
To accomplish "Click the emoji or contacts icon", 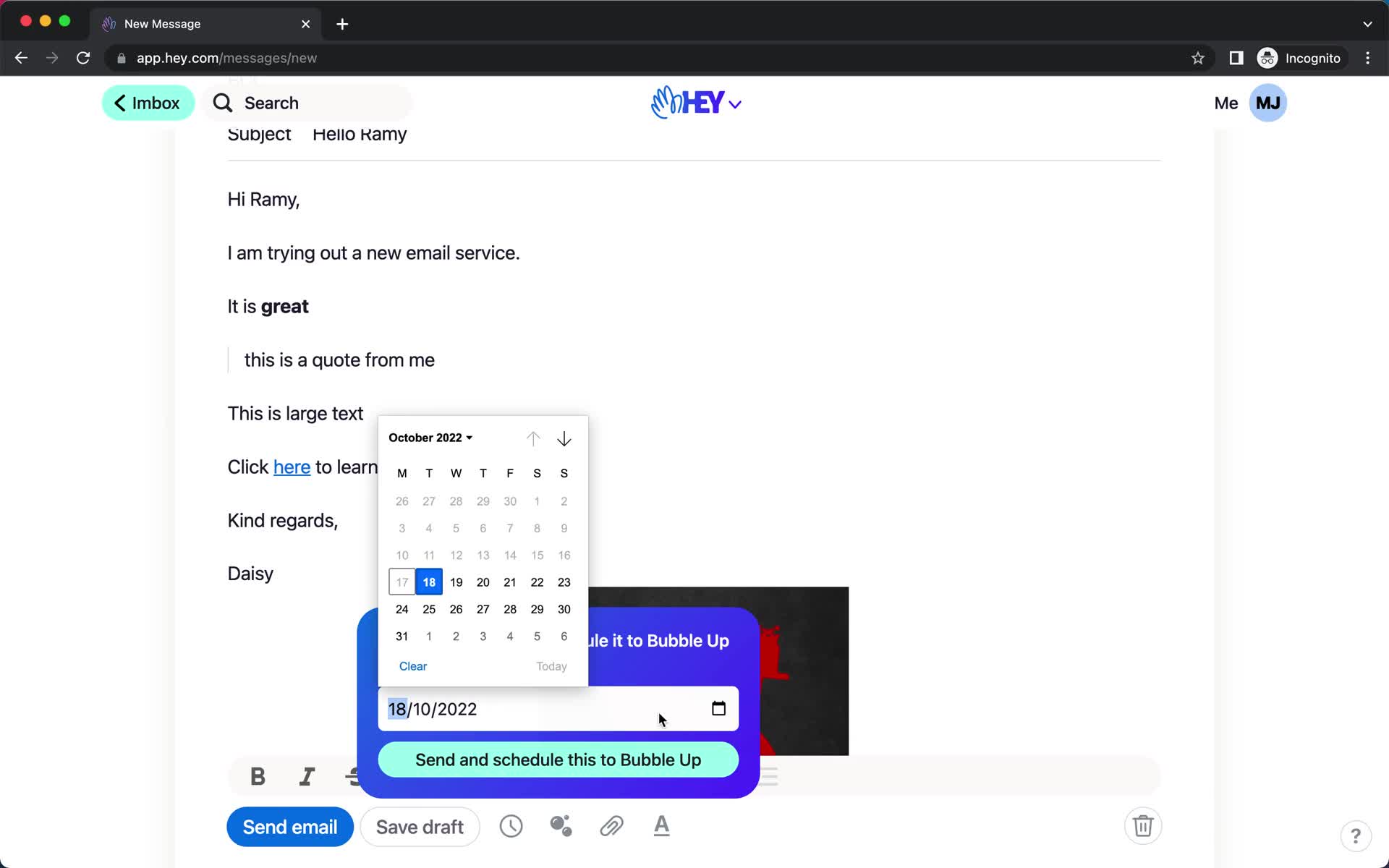I will [560, 826].
